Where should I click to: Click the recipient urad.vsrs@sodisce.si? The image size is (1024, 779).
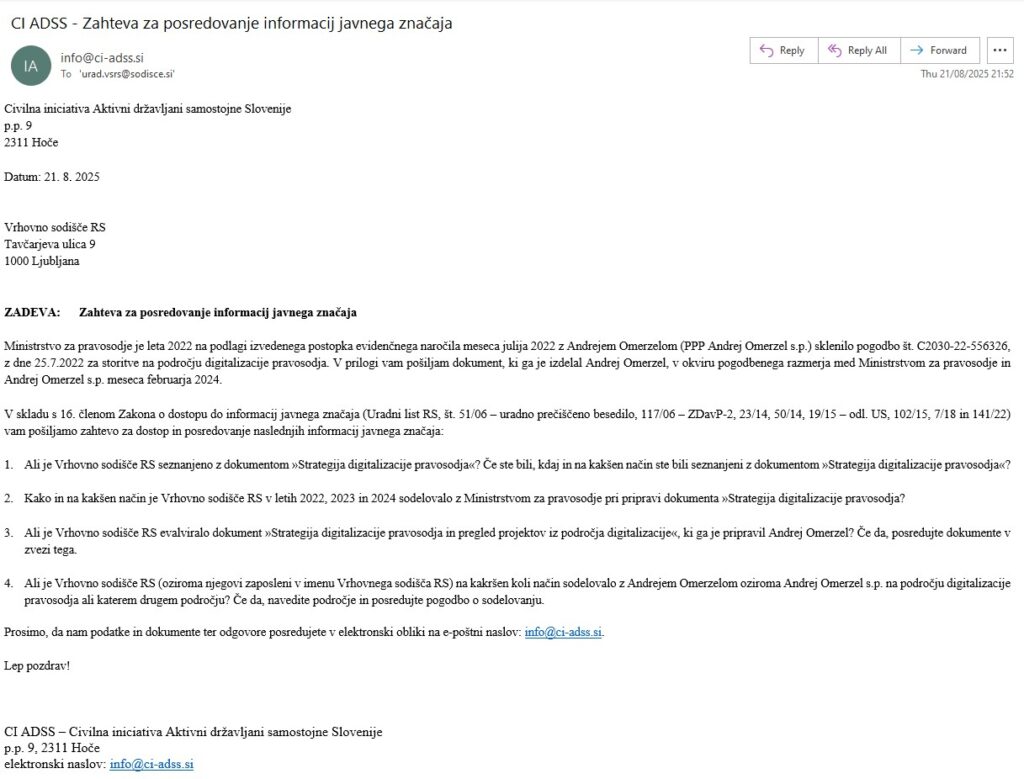127,74
